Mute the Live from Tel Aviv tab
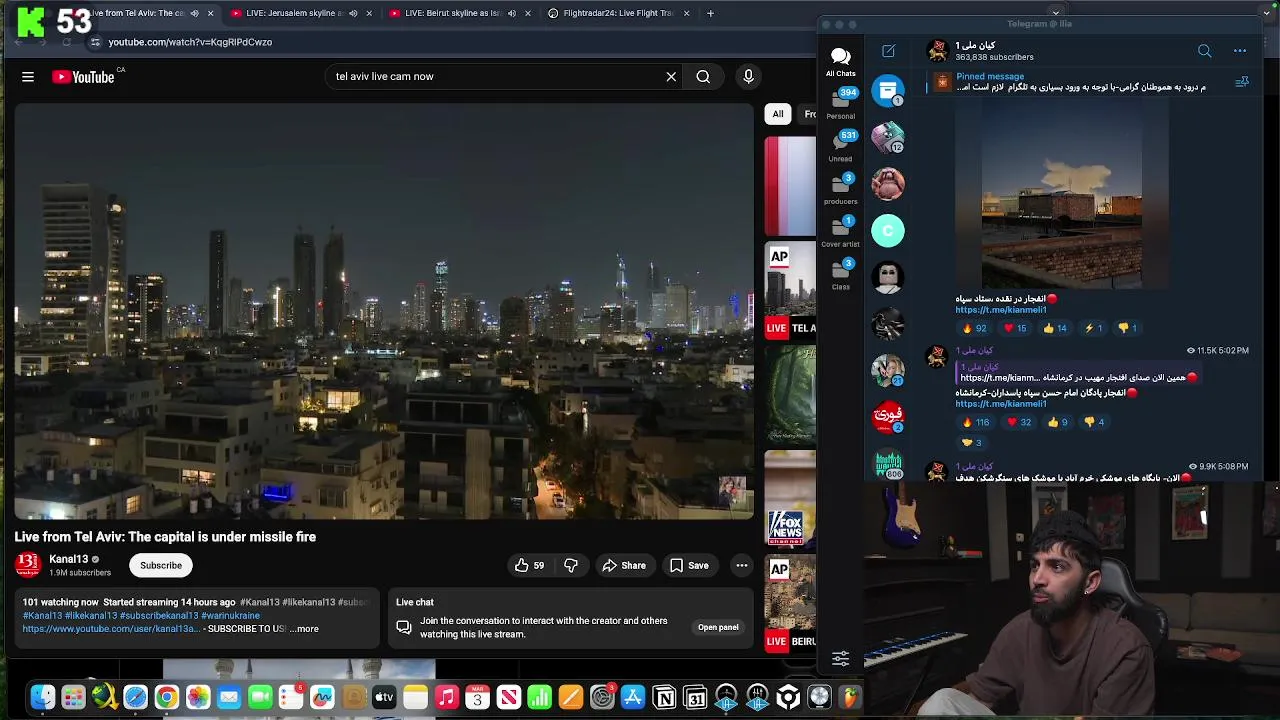Viewport: 1280px width, 720px height. [194, 13]
